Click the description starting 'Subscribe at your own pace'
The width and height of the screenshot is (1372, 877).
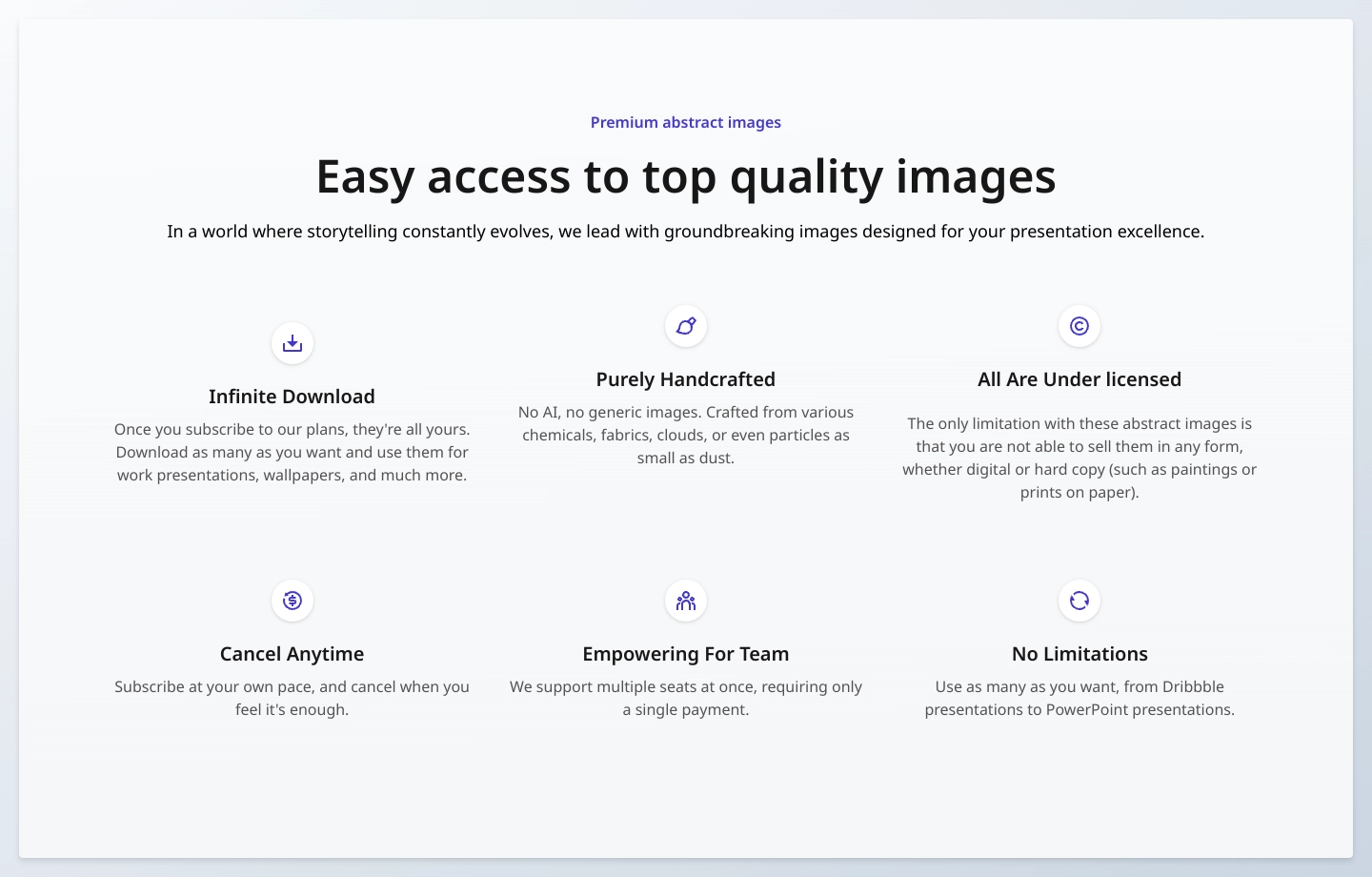[x=293, y=699]
